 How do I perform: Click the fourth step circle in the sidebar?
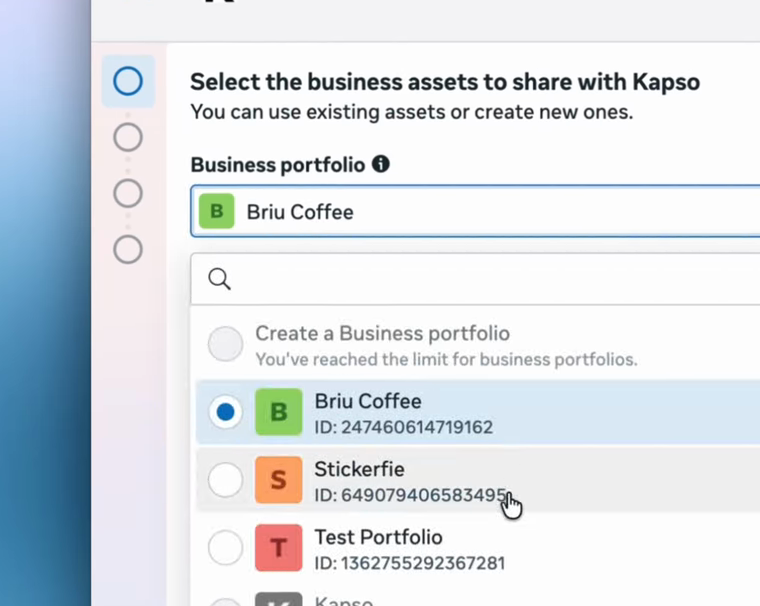coord(128,250)
